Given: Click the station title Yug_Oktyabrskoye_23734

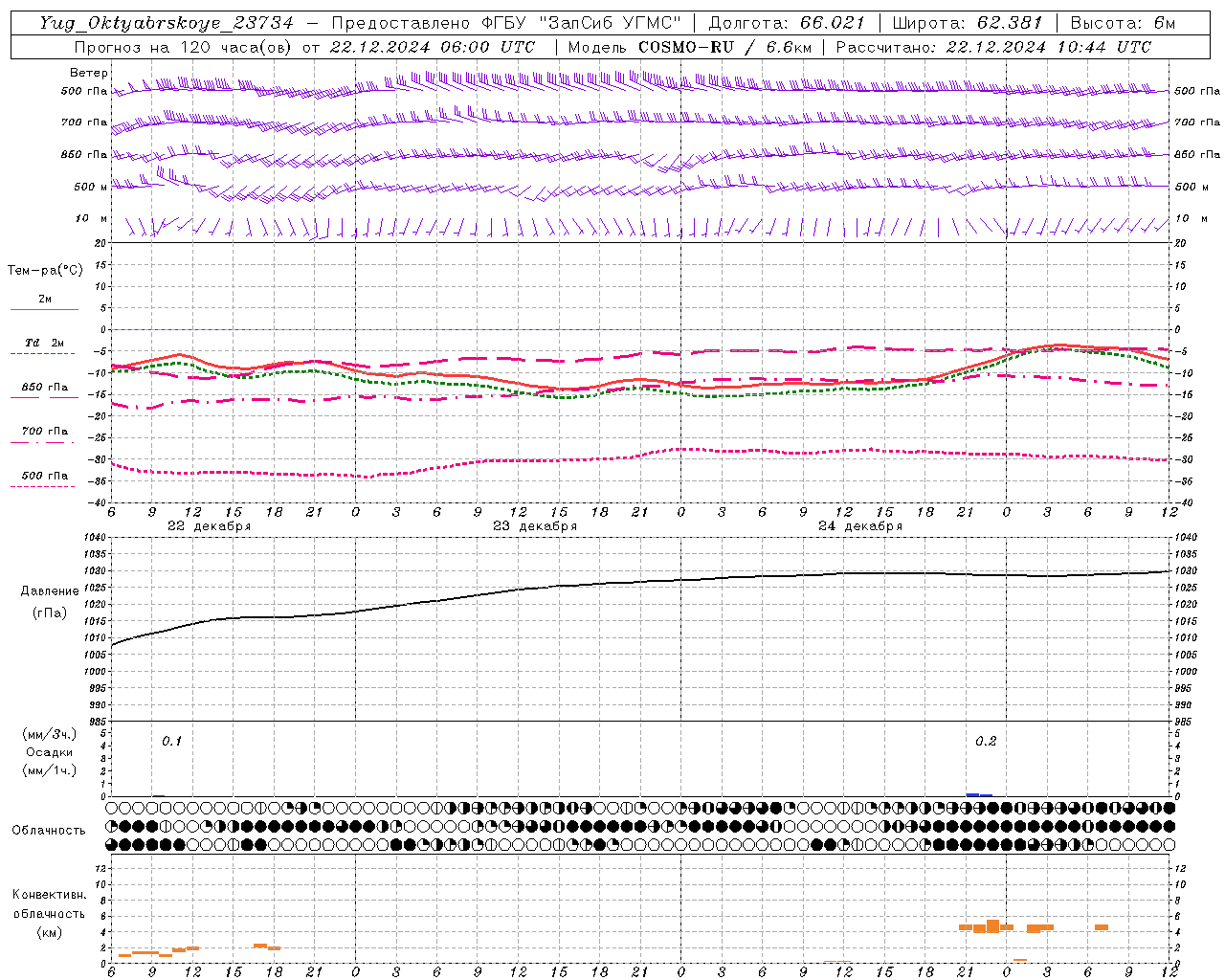Looking at the screenshot, I should point(167,23).
